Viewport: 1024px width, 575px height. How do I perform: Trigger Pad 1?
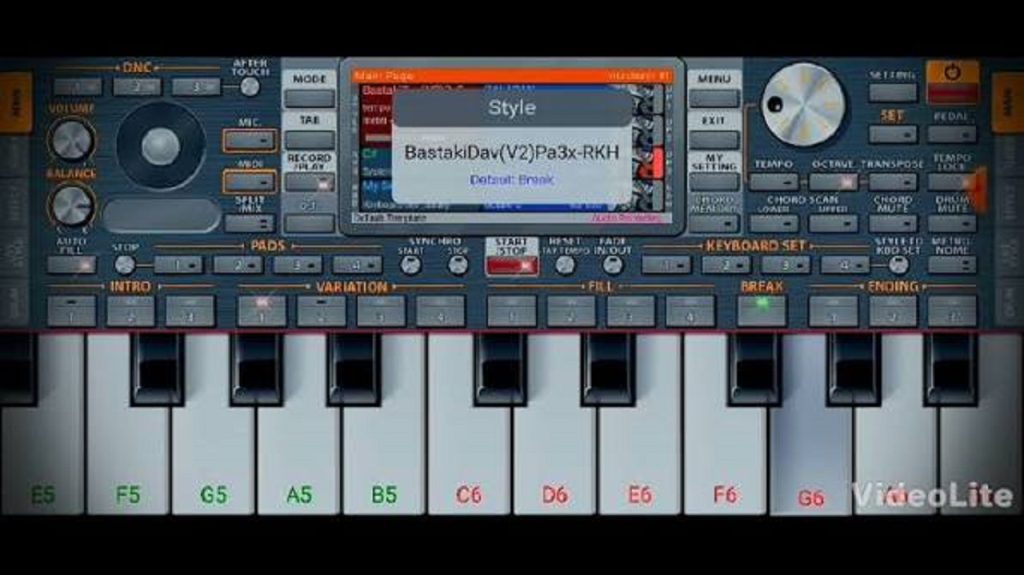(x=178, y=265)
